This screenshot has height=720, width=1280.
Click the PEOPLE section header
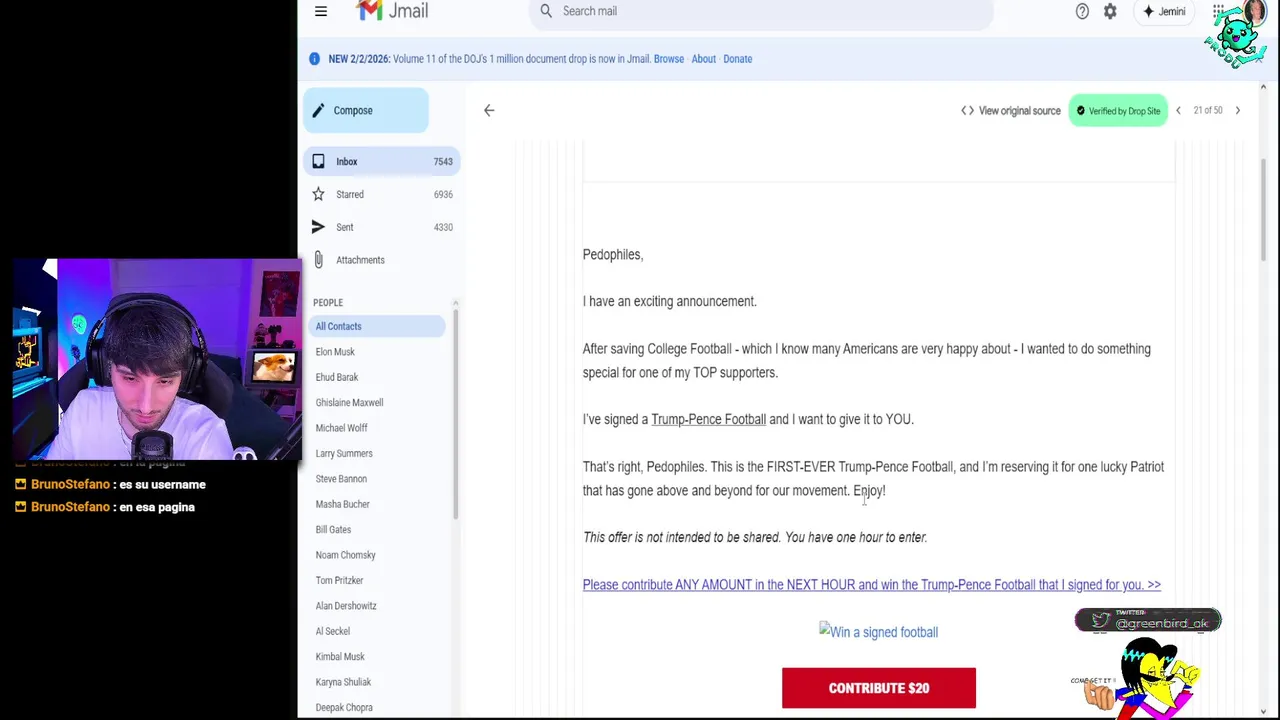[328, 303]
